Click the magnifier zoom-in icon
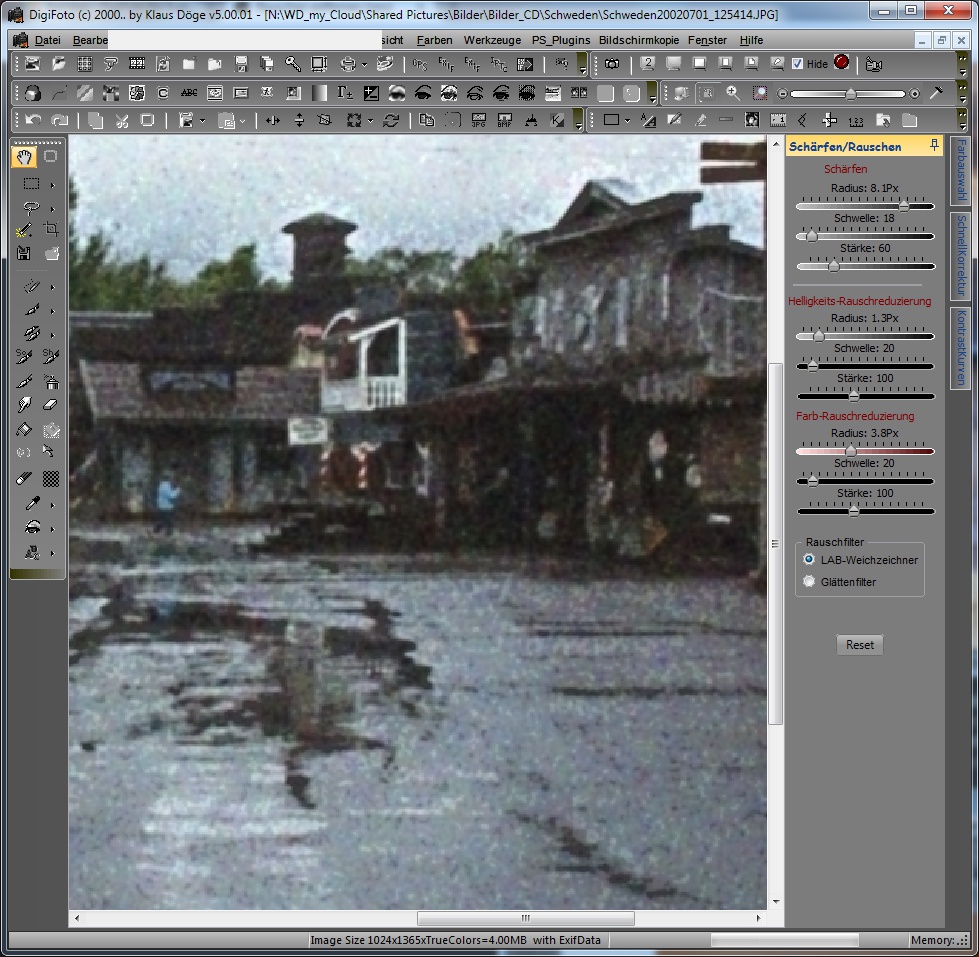979x957 pixels. pyautogui.click(x=733, y=93)
